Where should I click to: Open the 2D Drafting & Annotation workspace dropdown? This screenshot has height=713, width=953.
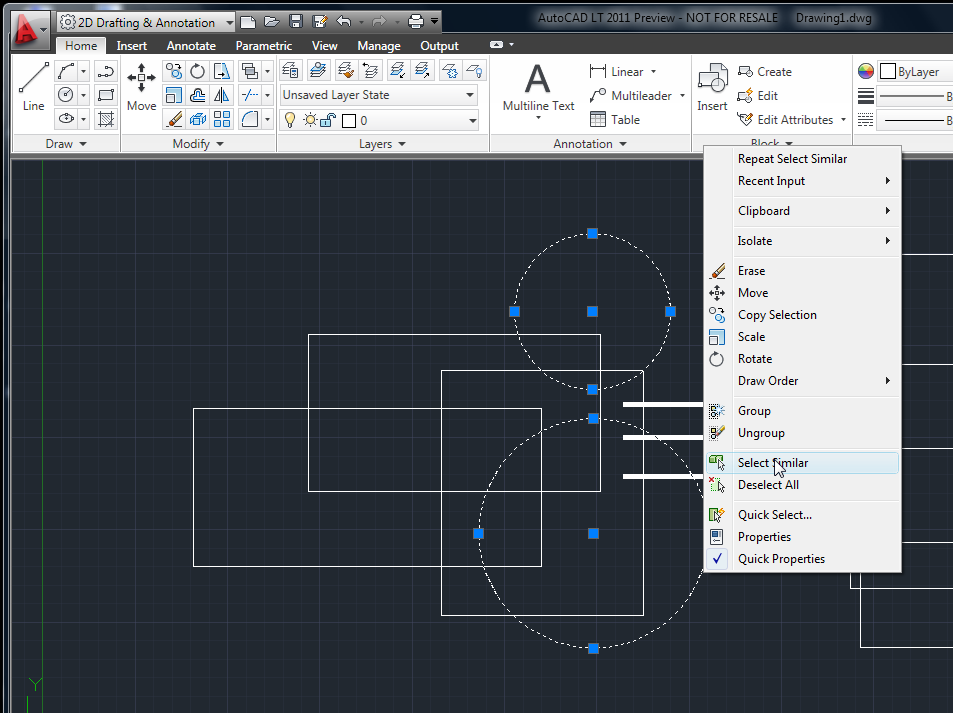(x=228, y=20)
